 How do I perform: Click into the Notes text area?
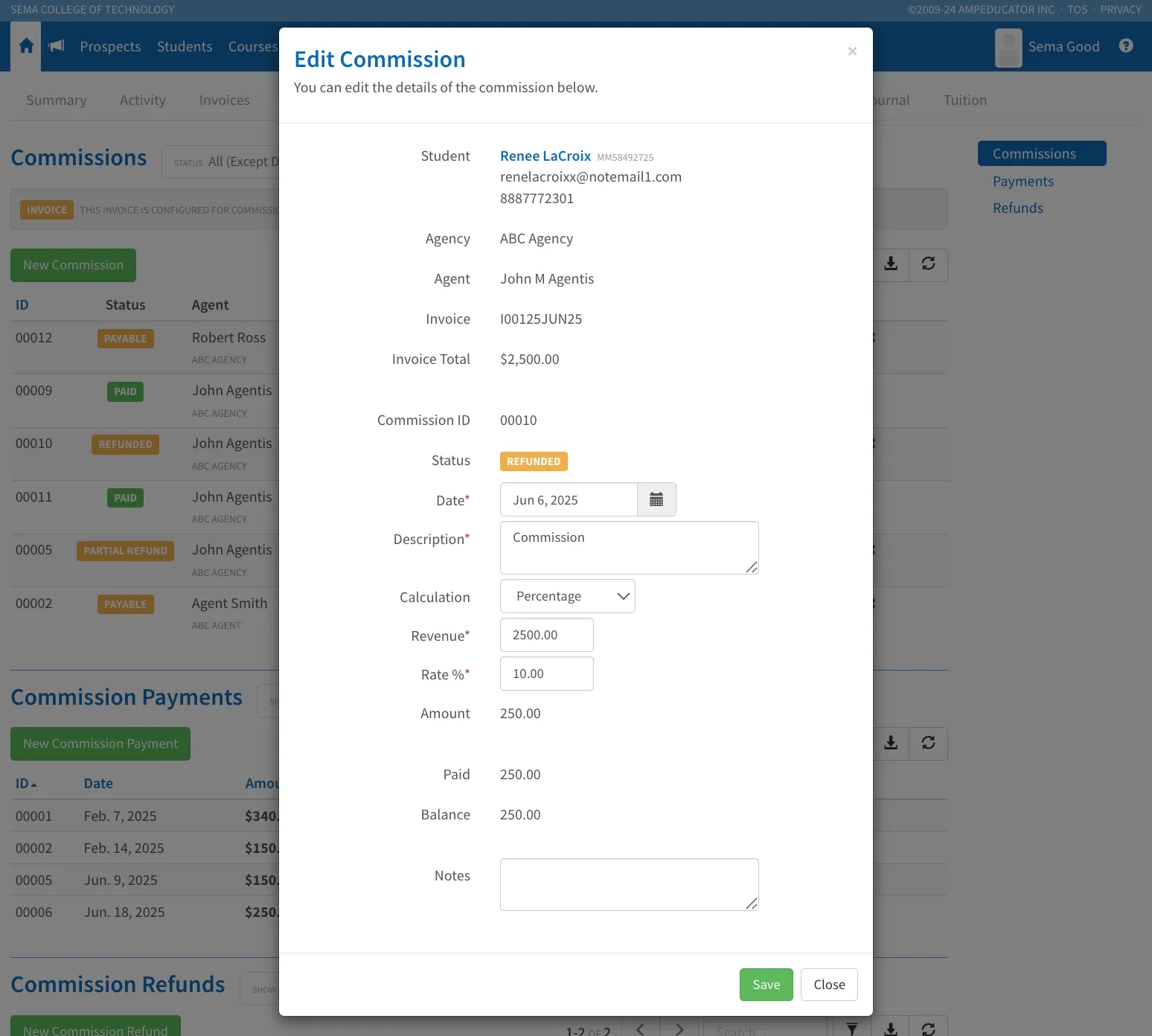(630, 884)
